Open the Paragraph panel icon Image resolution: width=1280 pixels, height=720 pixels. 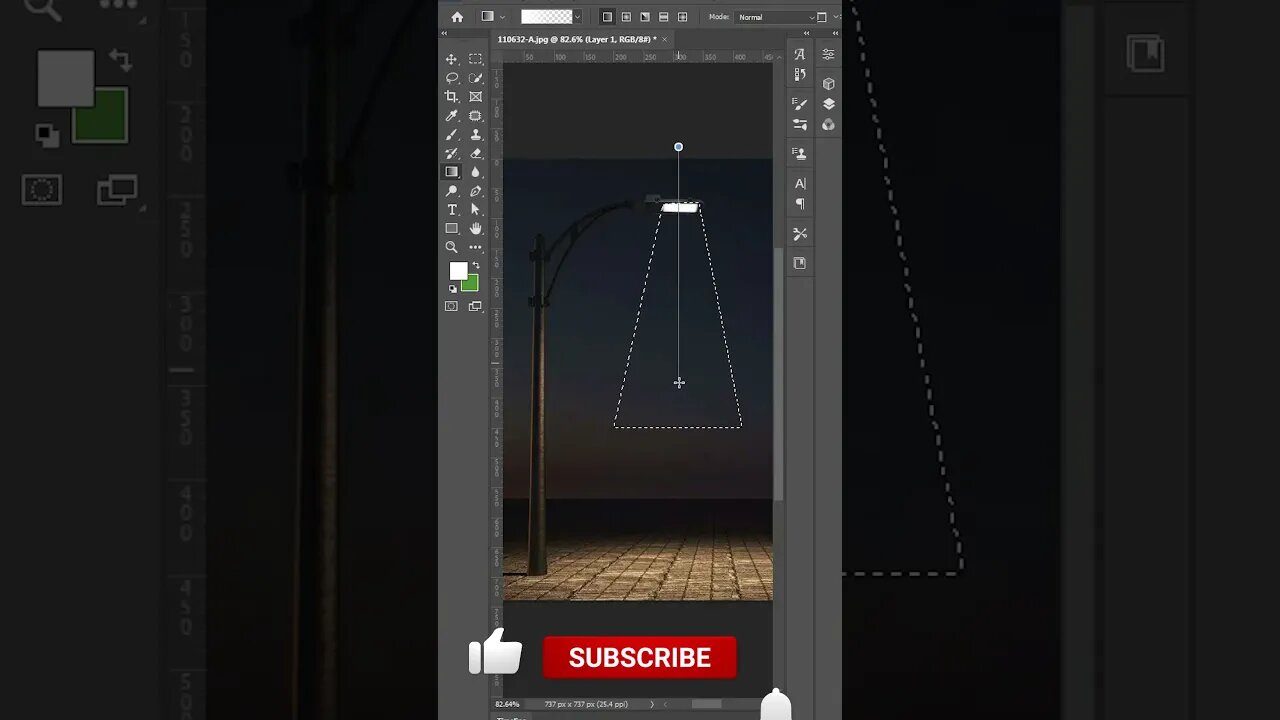[800, 204]
